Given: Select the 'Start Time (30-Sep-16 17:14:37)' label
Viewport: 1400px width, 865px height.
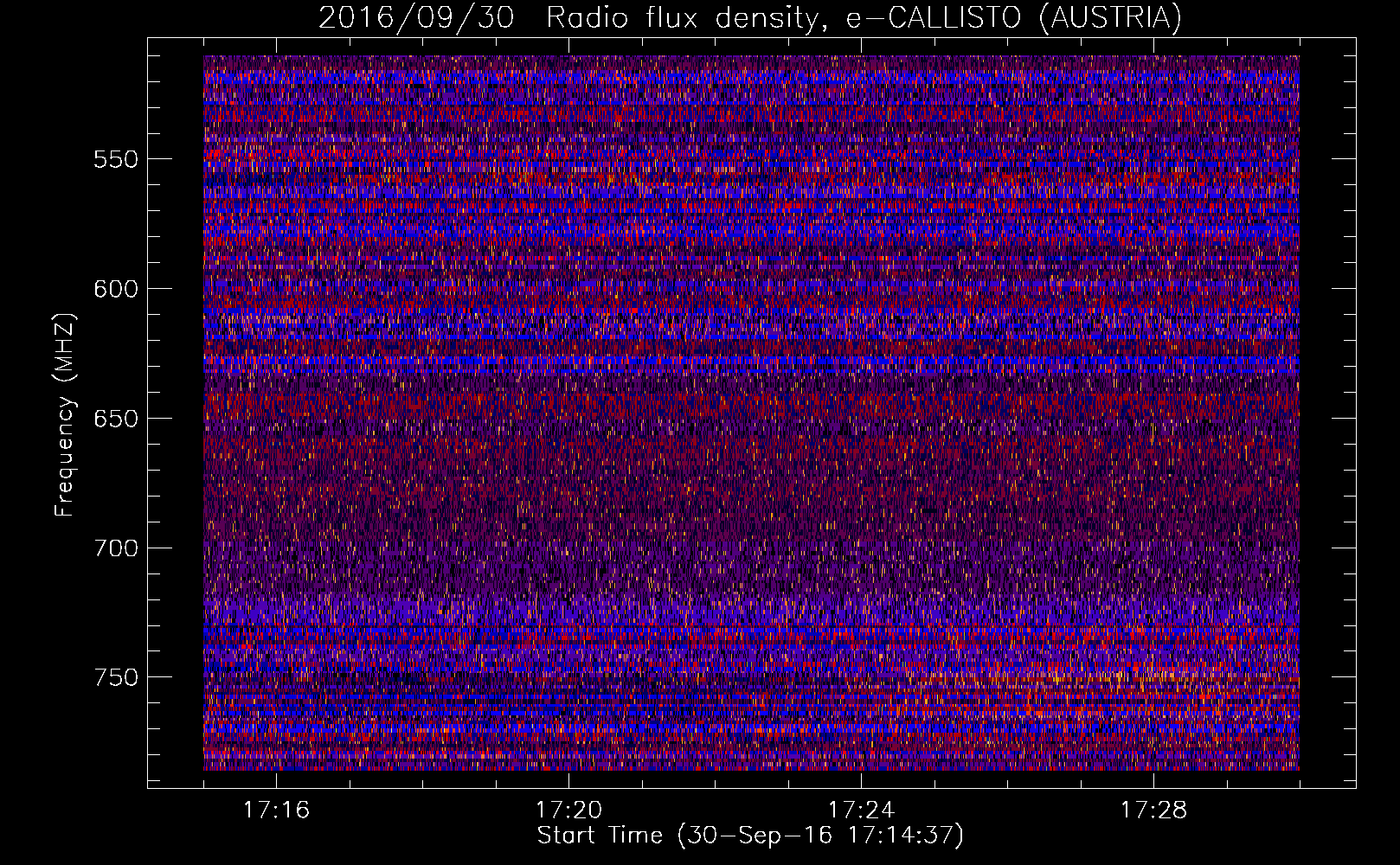Looking at the screenshot, I should (x=750, y=836).
